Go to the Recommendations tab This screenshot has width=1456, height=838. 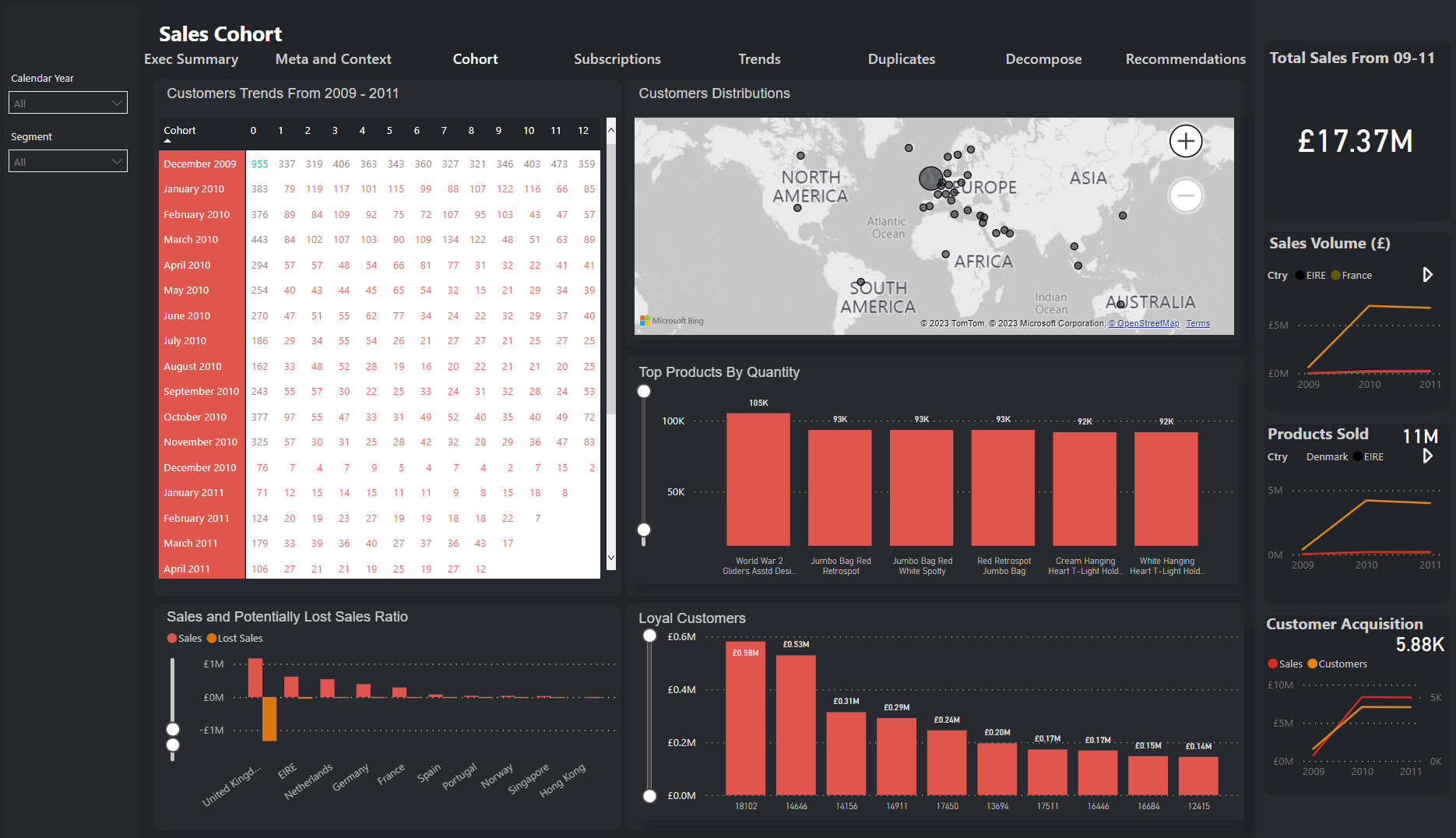(1185, 59)
